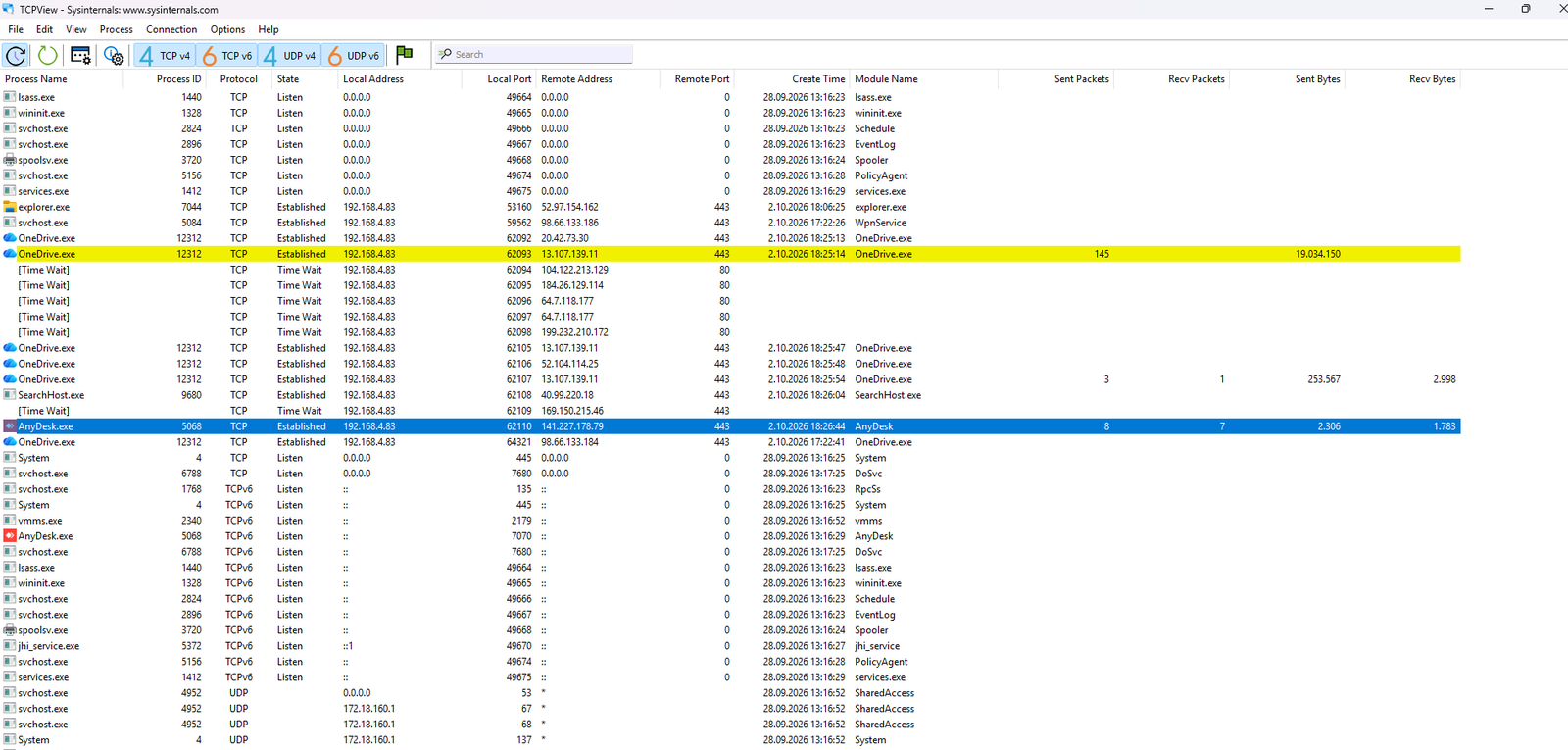Screen dimensions: 1568x750
Task: Sort by Process ID column header
Action: pos(166,79)
